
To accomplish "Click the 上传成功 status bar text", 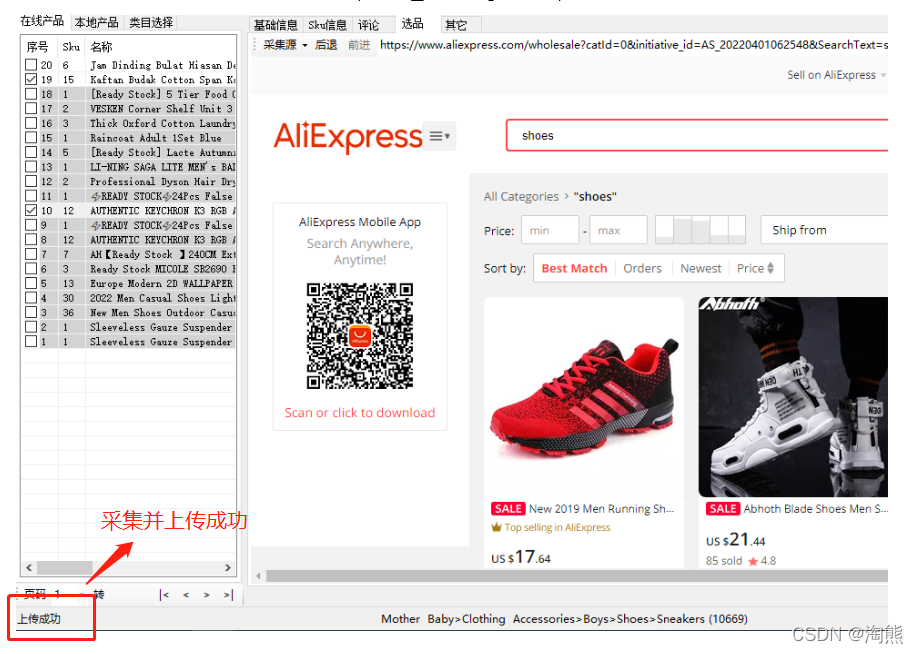I will (39, 619).
